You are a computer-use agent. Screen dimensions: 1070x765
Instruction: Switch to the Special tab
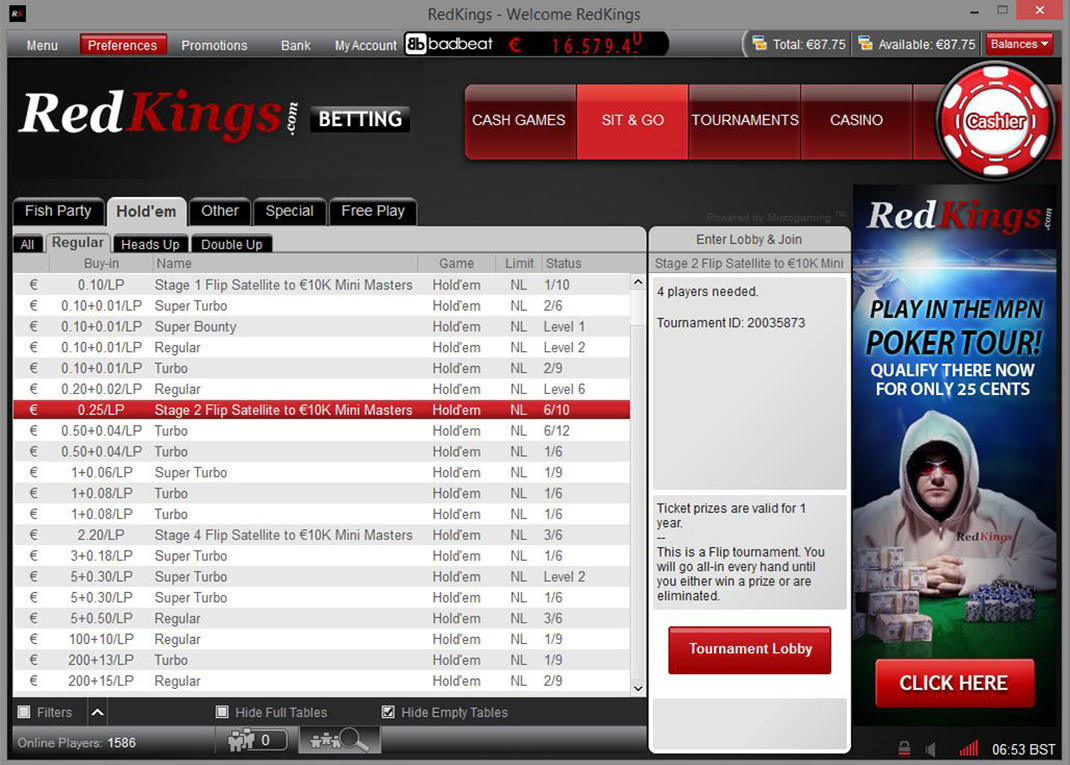pos(289,211)
